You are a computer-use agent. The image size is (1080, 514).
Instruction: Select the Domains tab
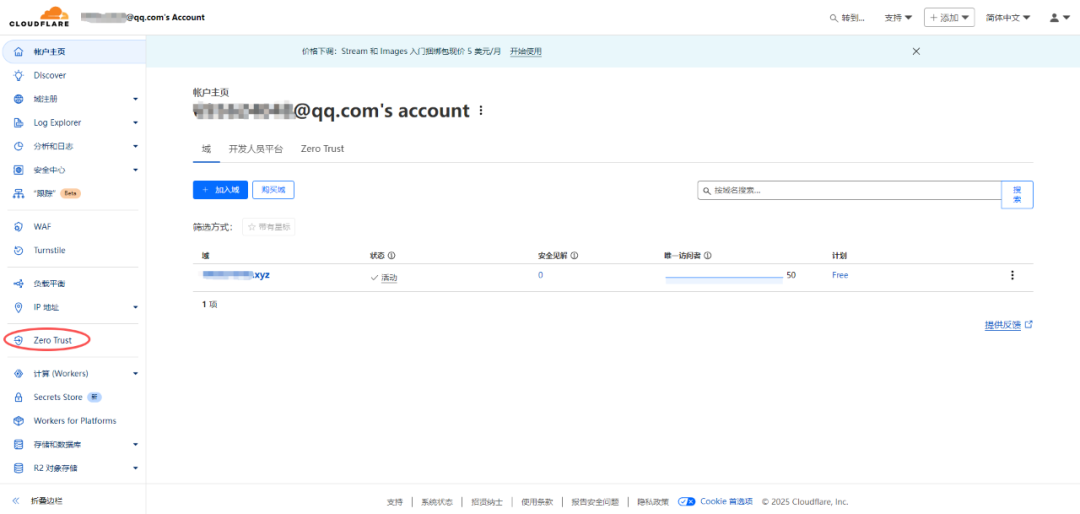click(206, 149)
